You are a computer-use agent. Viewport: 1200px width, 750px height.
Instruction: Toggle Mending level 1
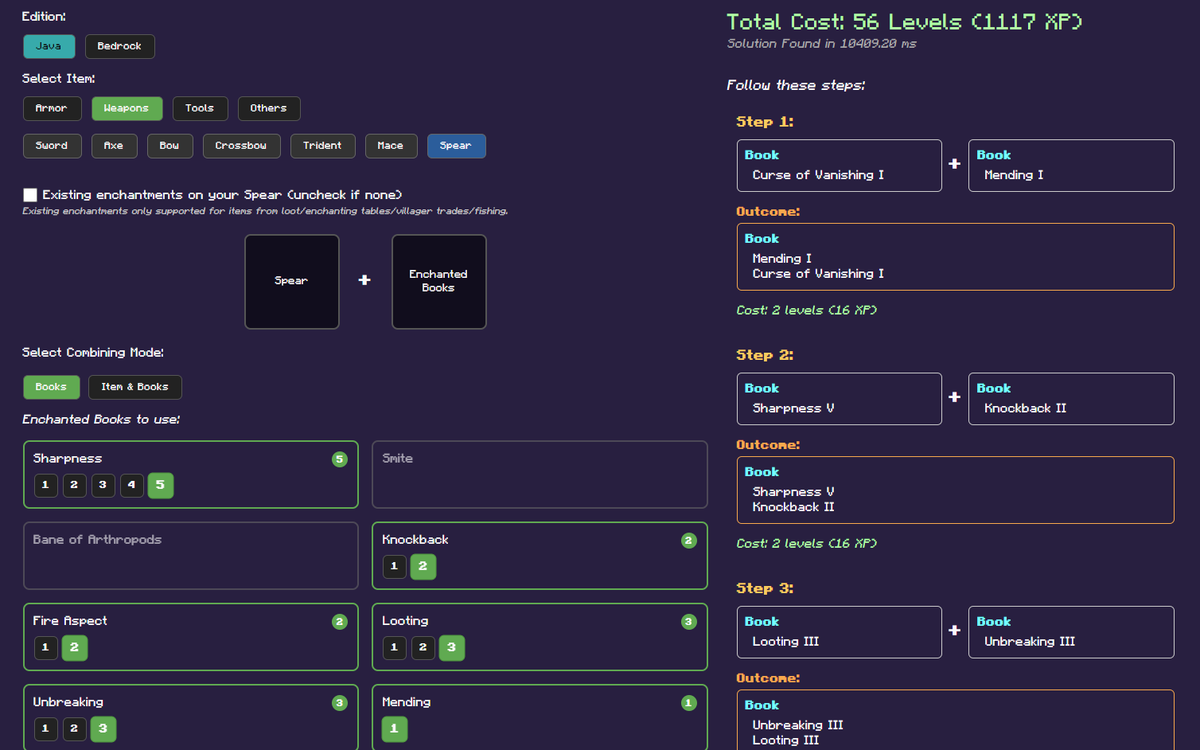[x=394, y=729]
